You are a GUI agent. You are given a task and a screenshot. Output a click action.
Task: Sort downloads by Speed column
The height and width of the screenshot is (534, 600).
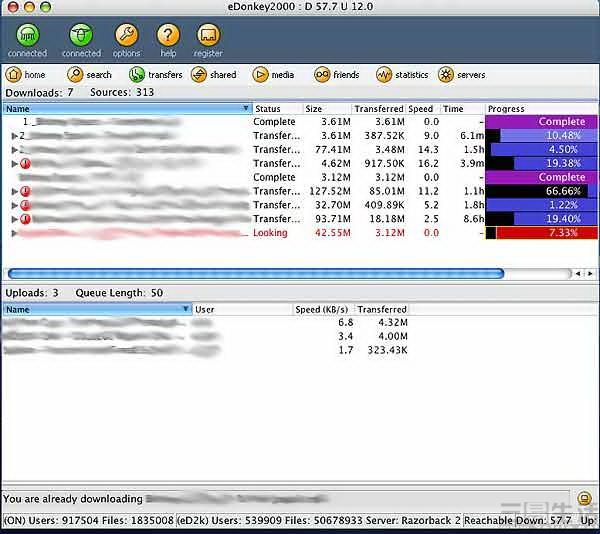click(x=422, y=109)
